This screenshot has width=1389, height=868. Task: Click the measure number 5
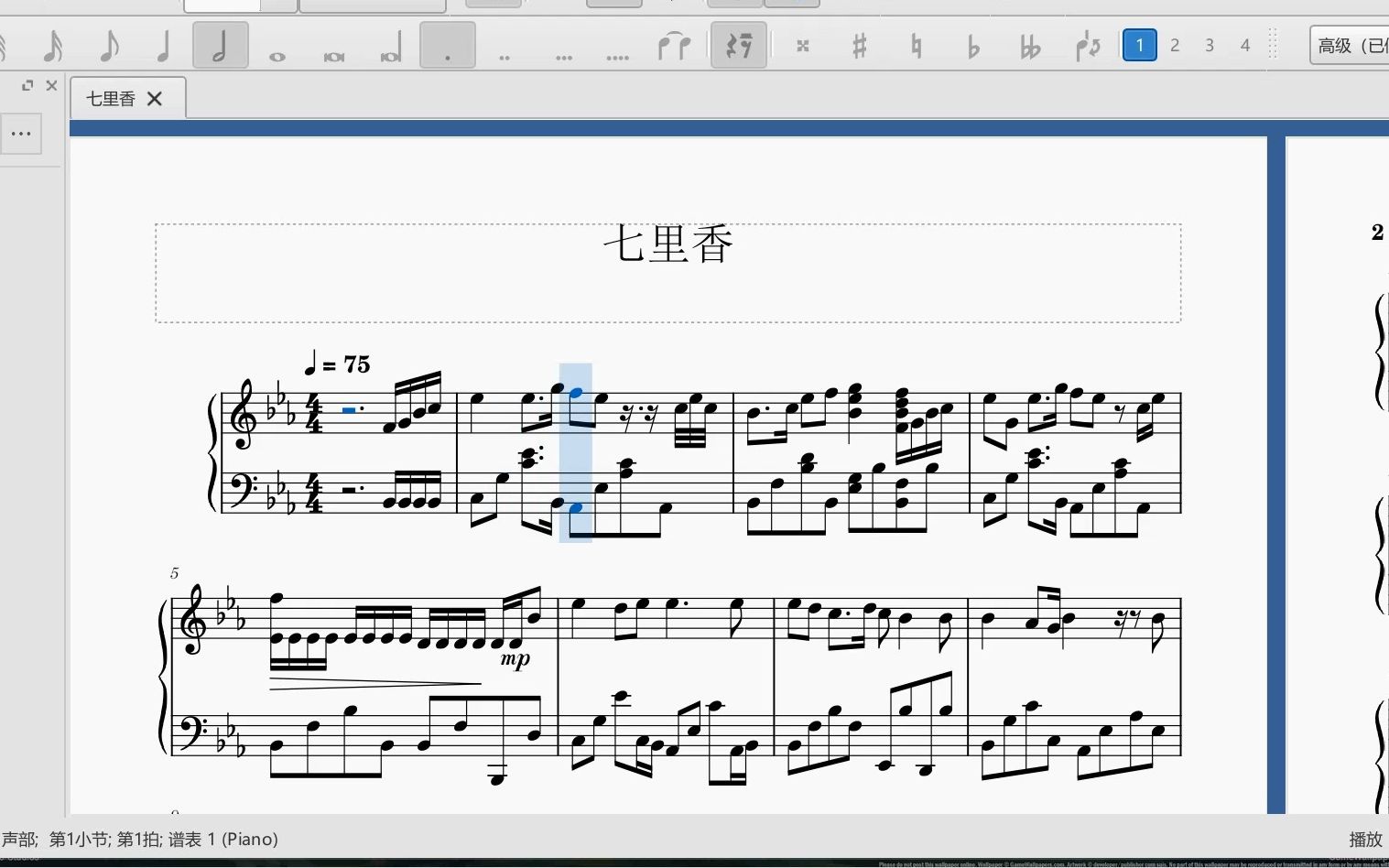pos(174,573)
